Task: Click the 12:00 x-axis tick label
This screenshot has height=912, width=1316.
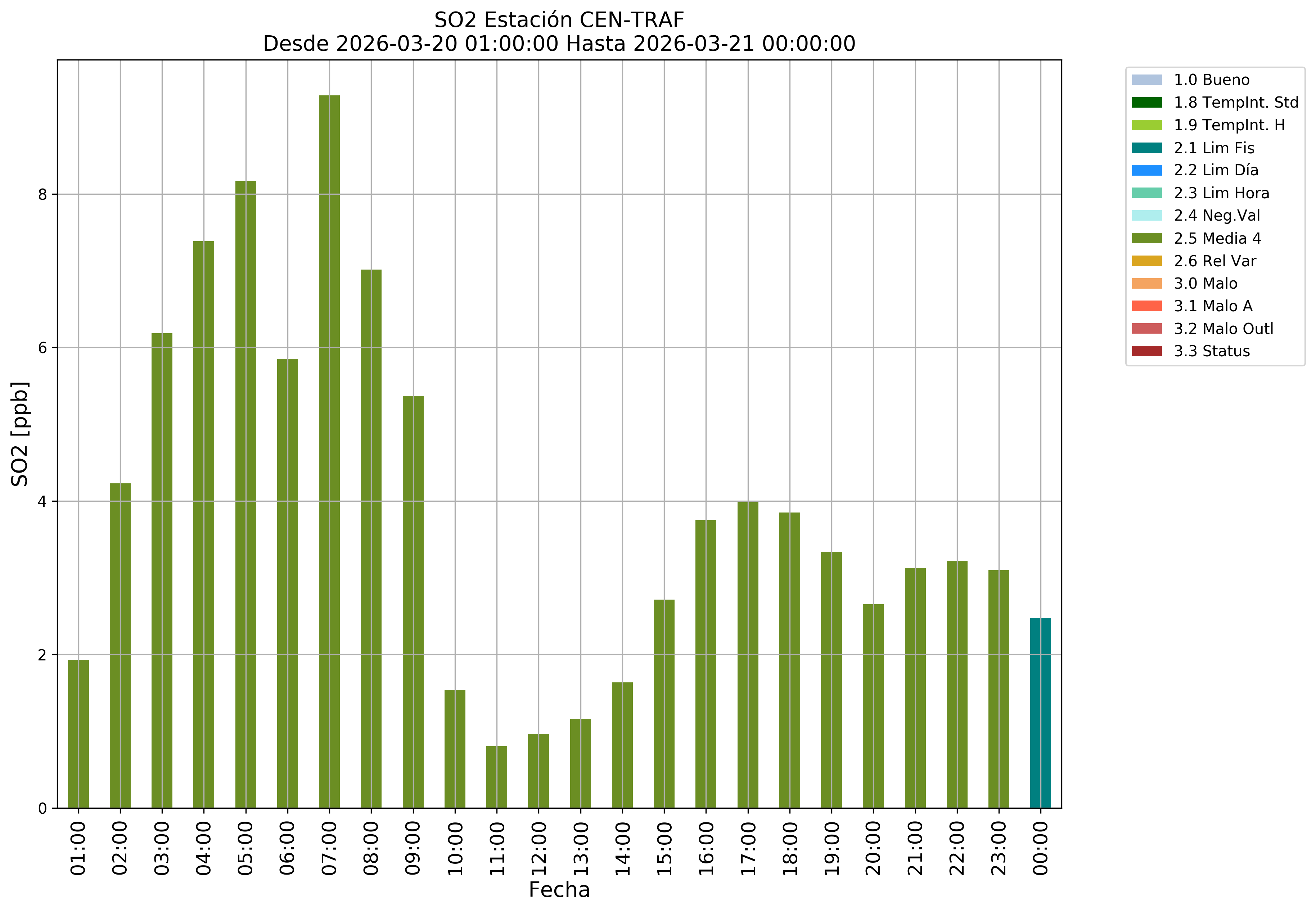Action: point(538,848)
